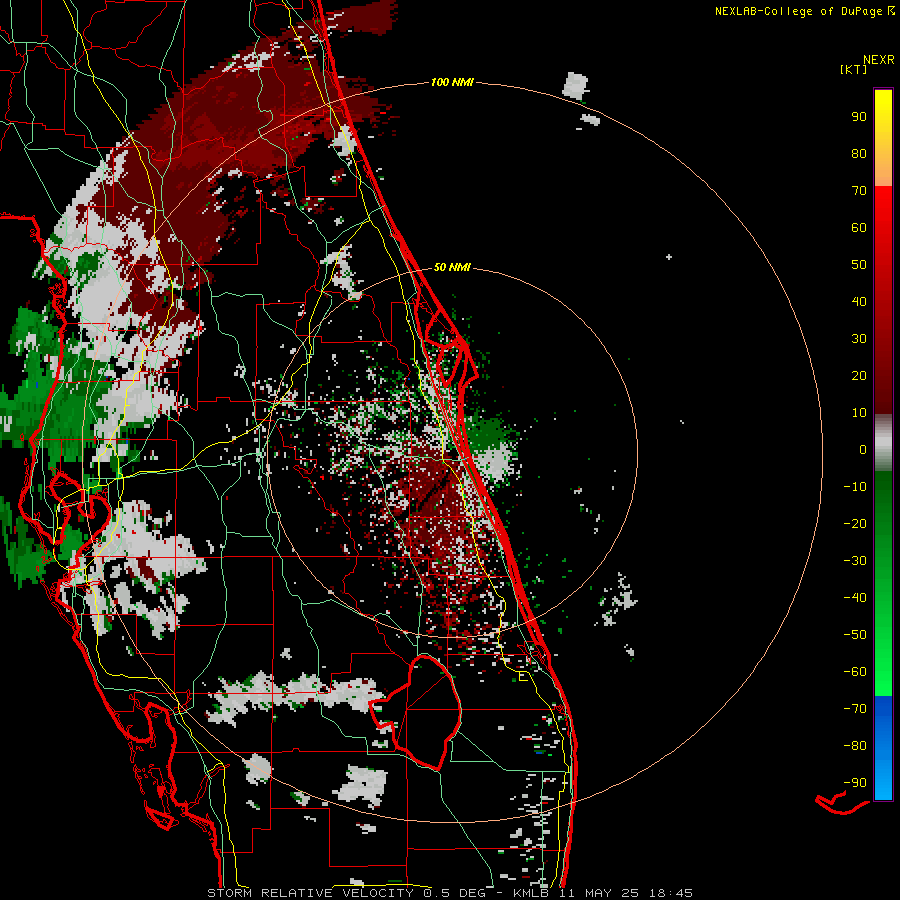Click the -80 value on the velocity scale
The width and height of the screenshot is (900, 900).
[x=855, y=746]
